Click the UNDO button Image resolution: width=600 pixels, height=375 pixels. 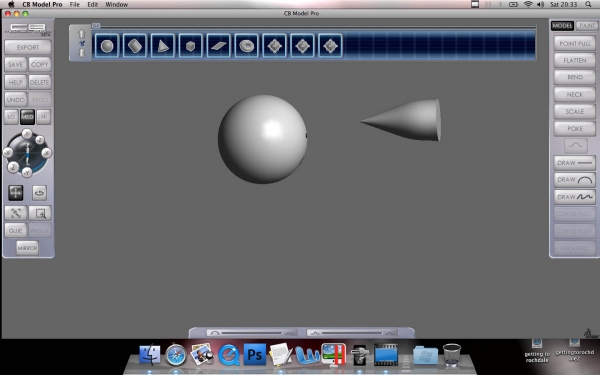coord(16,99)
